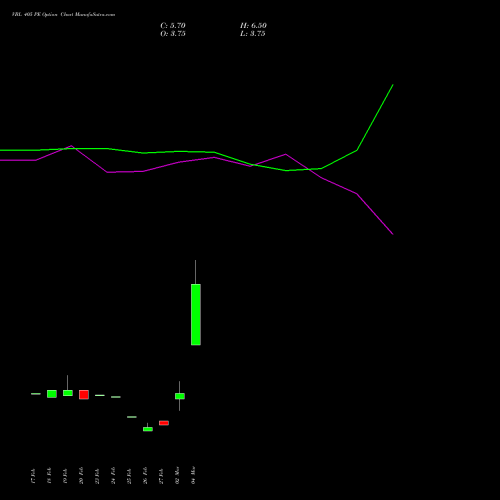Click the green indicator line's rising end

click(393, 85)
